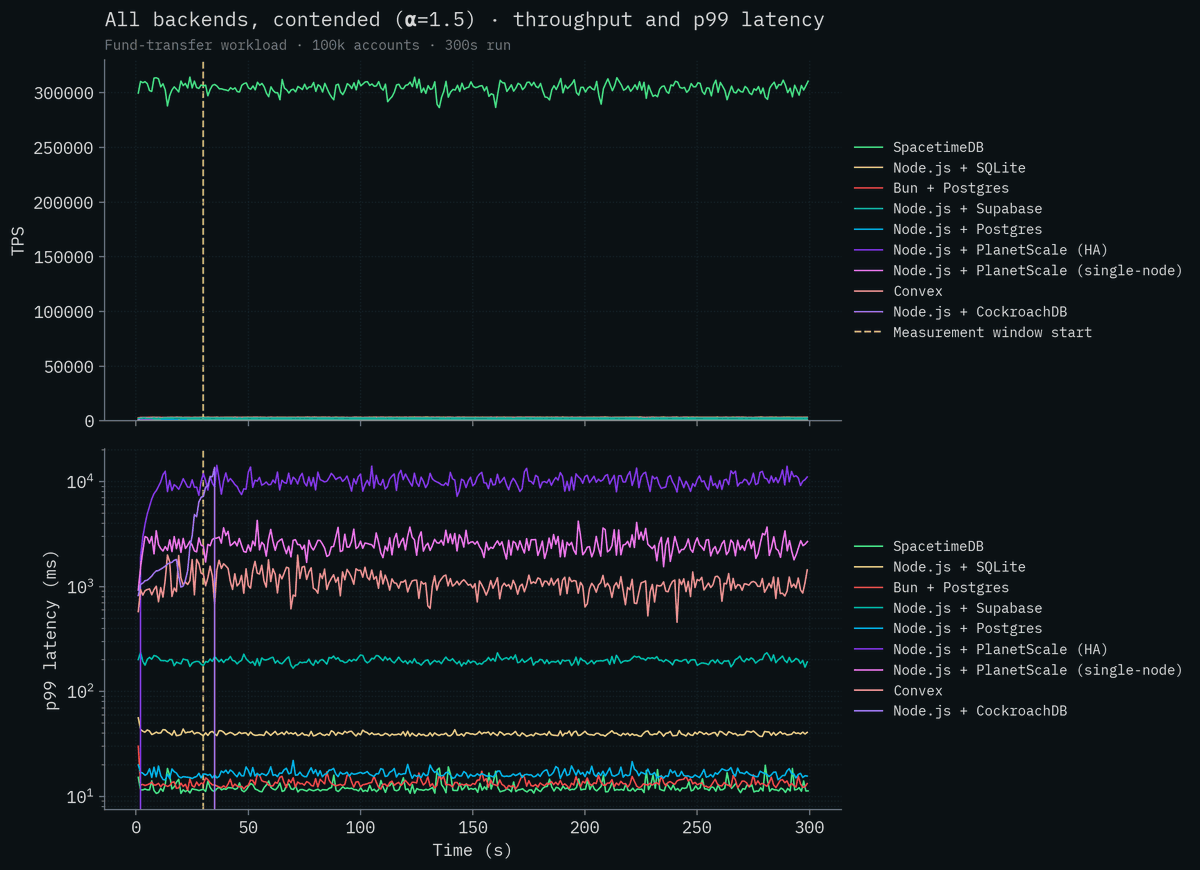The height and width of the screenshot is (870, 1200).
Task: Click SpacetimeDB in the top legend
Action: point(938,147)
